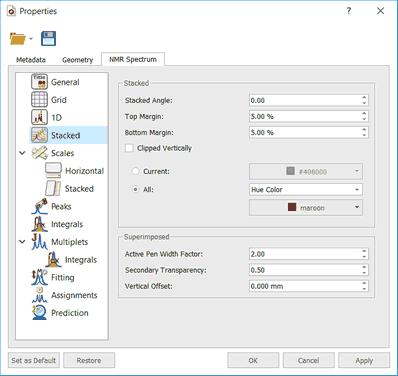Open the folder dropdown arrow
The height and width of the screenshot is (376, 398).
point(31,39)
